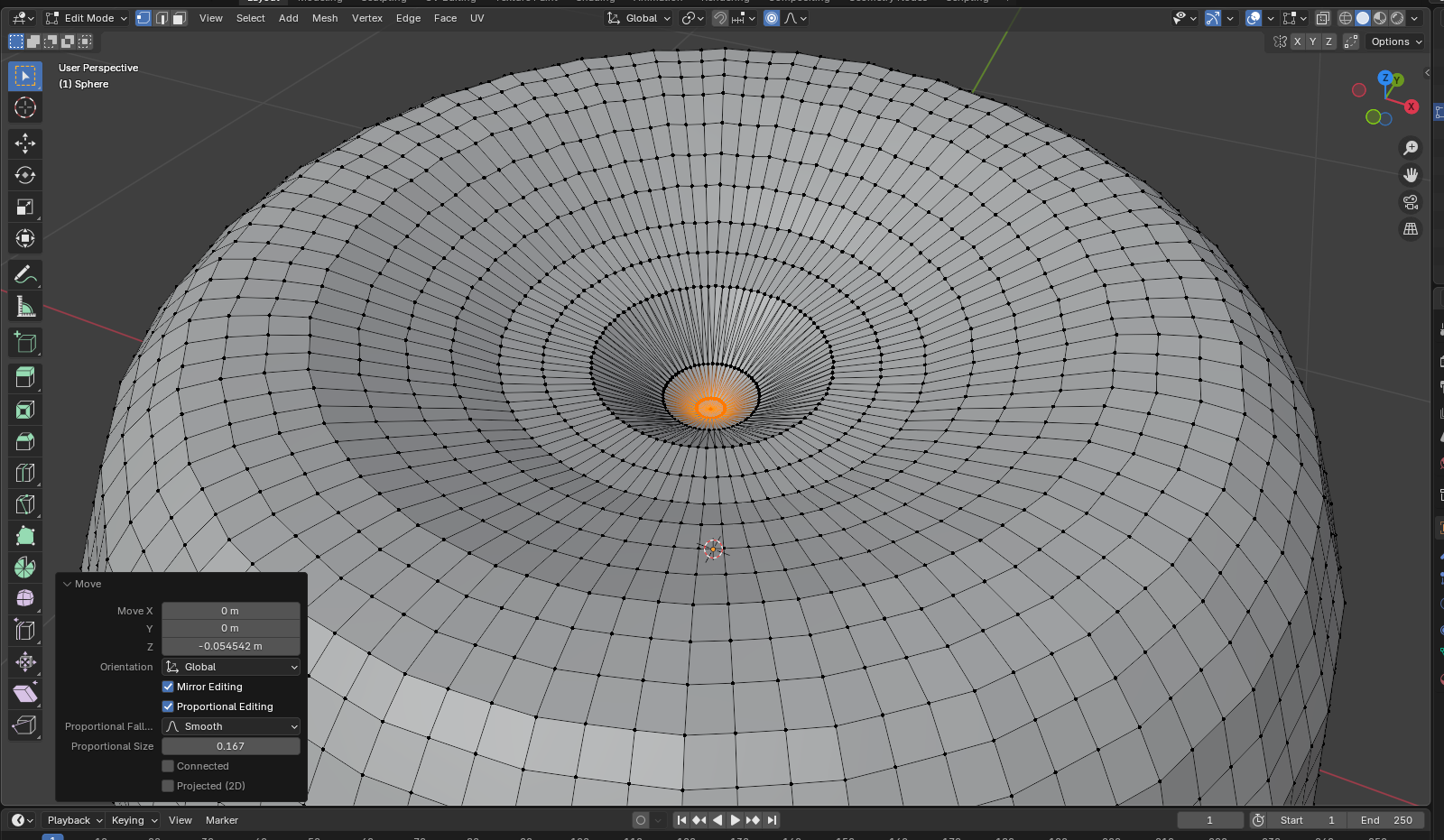Open the Playback dropdown

pos(75,820)
